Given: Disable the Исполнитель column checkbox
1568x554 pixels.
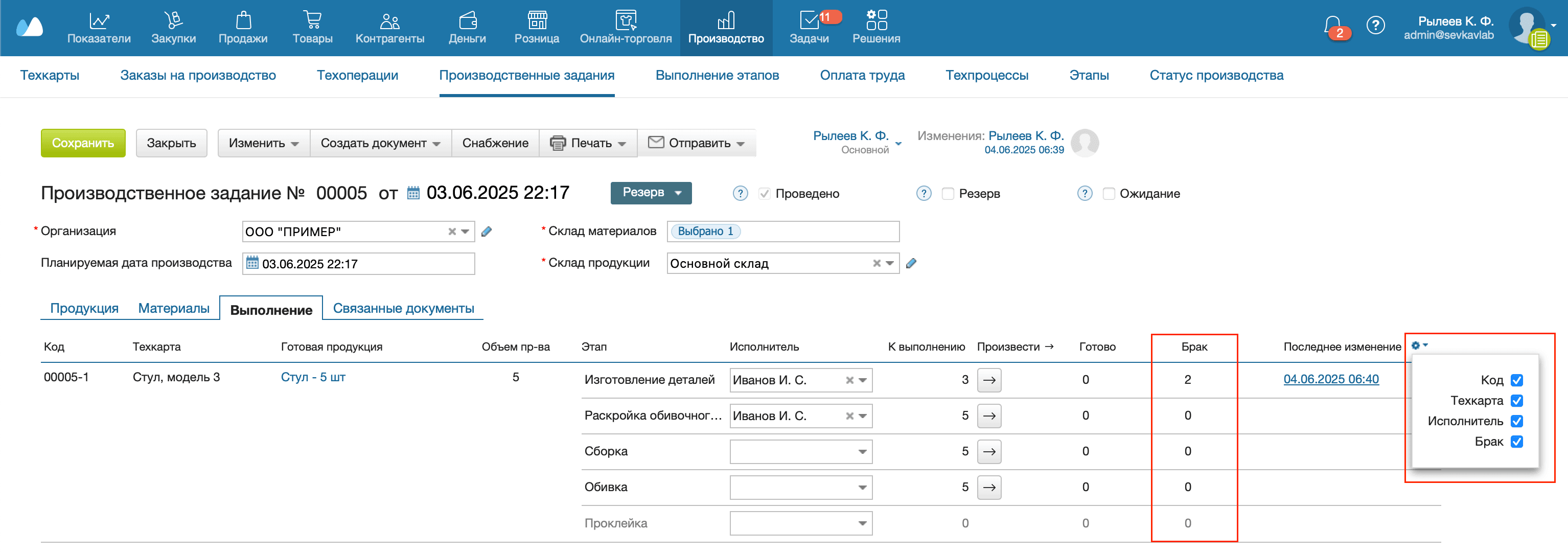Looking at the screenshot, I should [1517, 421].
